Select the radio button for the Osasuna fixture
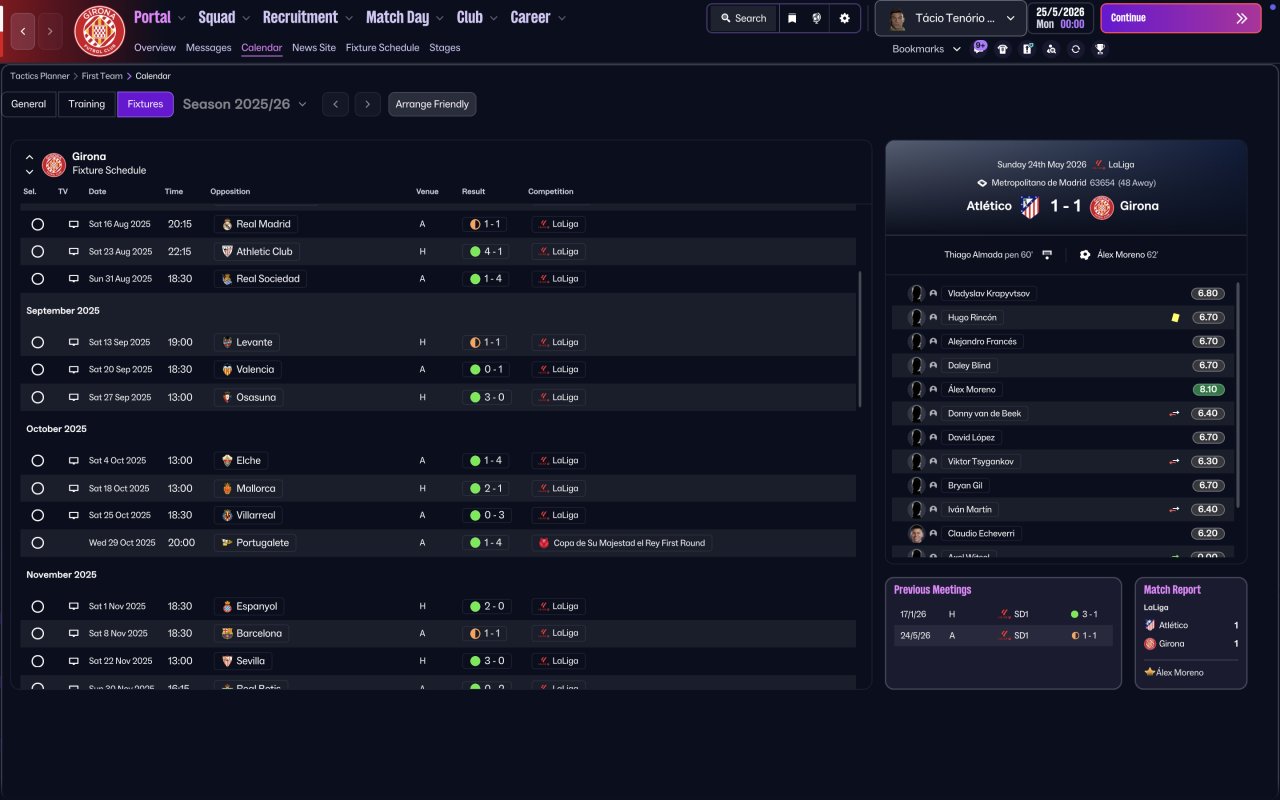 click(37, 397)
